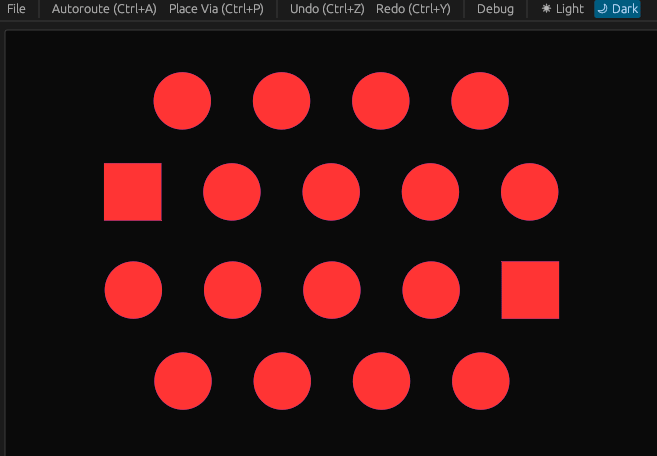This screenshot has width=657, height=456.
Task: Click the first circular pad in the top row
Action: point(182,101)
